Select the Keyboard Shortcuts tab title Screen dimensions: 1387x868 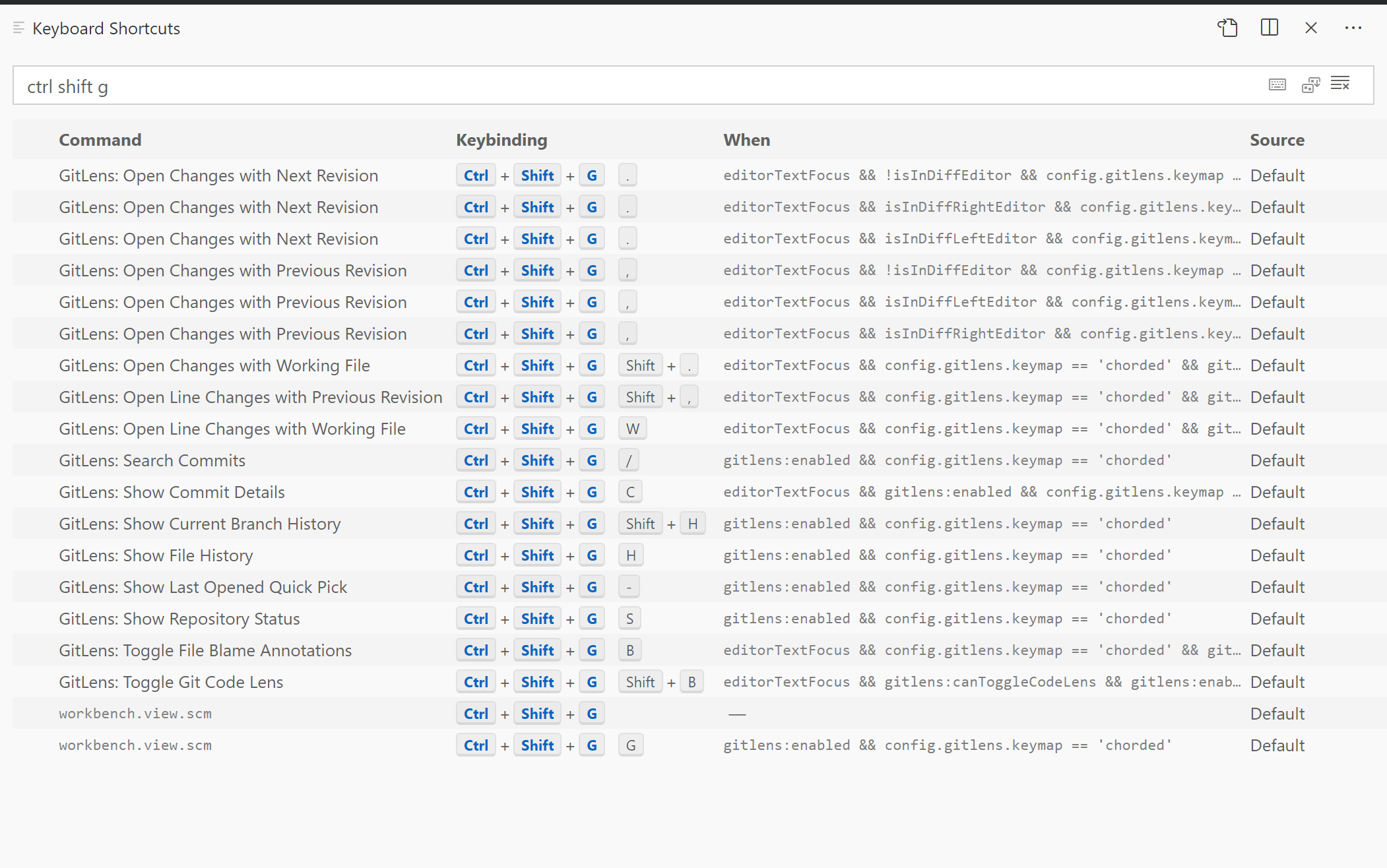pyautogui.click(x=106, y=28)
